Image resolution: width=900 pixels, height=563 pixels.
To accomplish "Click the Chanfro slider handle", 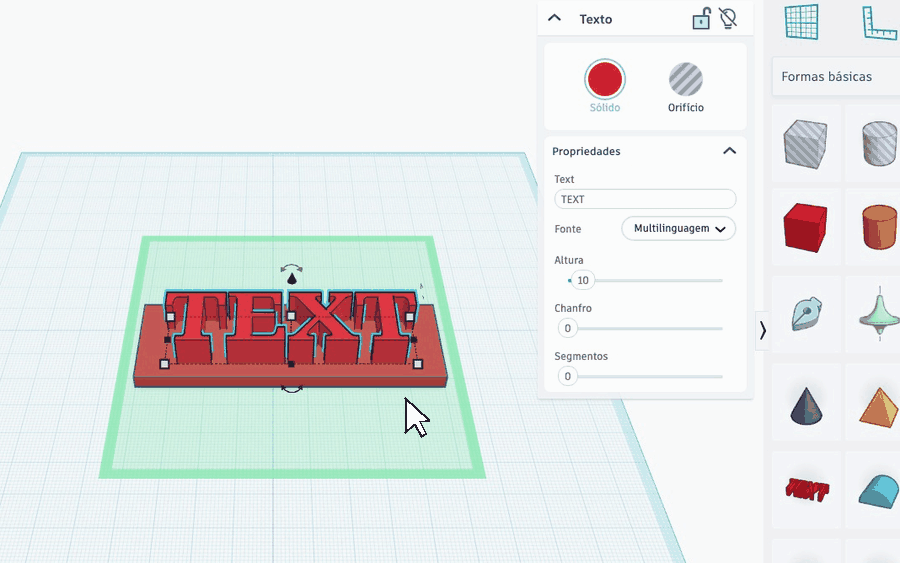I will (x=568, y=328).
